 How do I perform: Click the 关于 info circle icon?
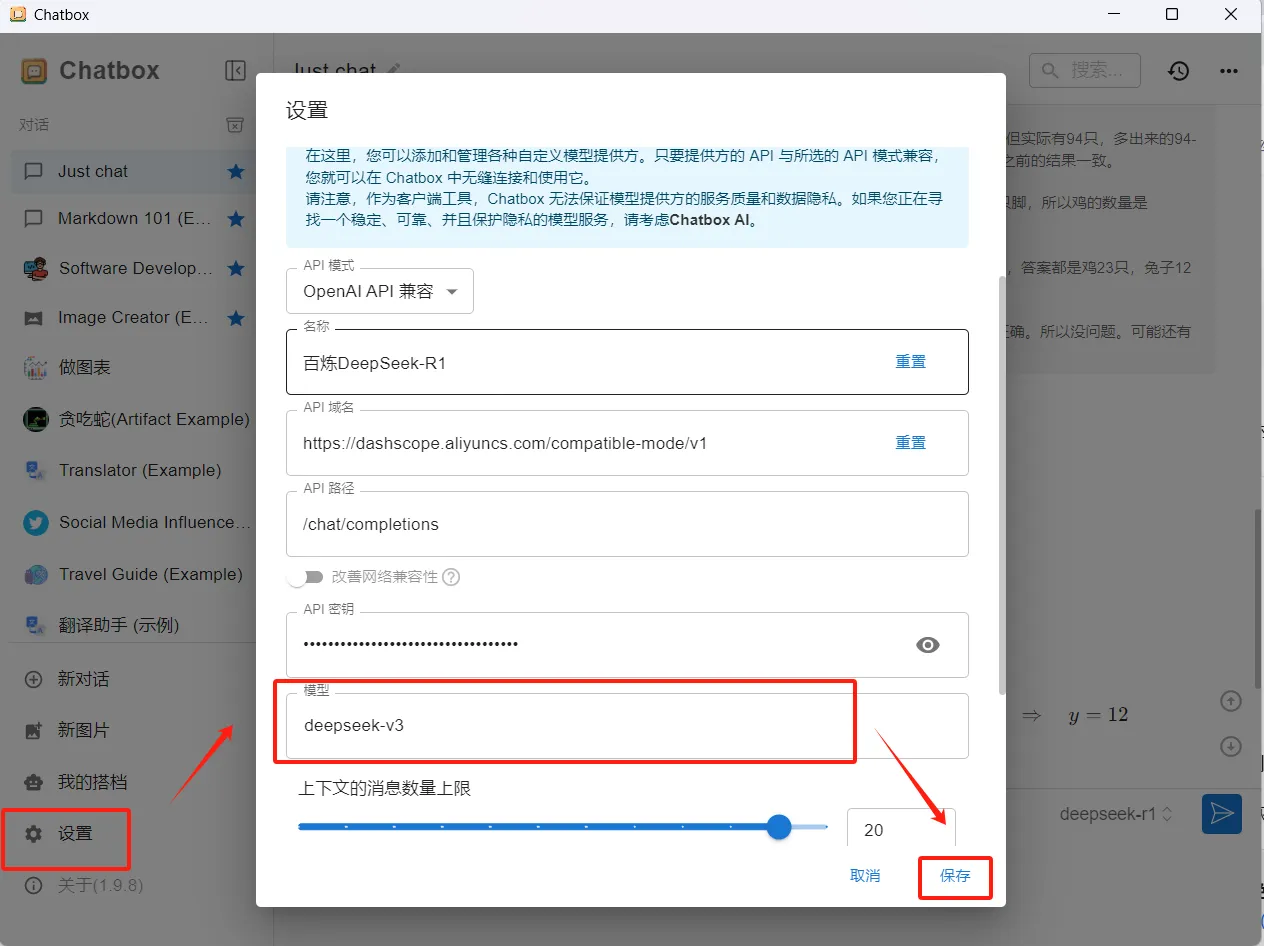coord(33,885)
